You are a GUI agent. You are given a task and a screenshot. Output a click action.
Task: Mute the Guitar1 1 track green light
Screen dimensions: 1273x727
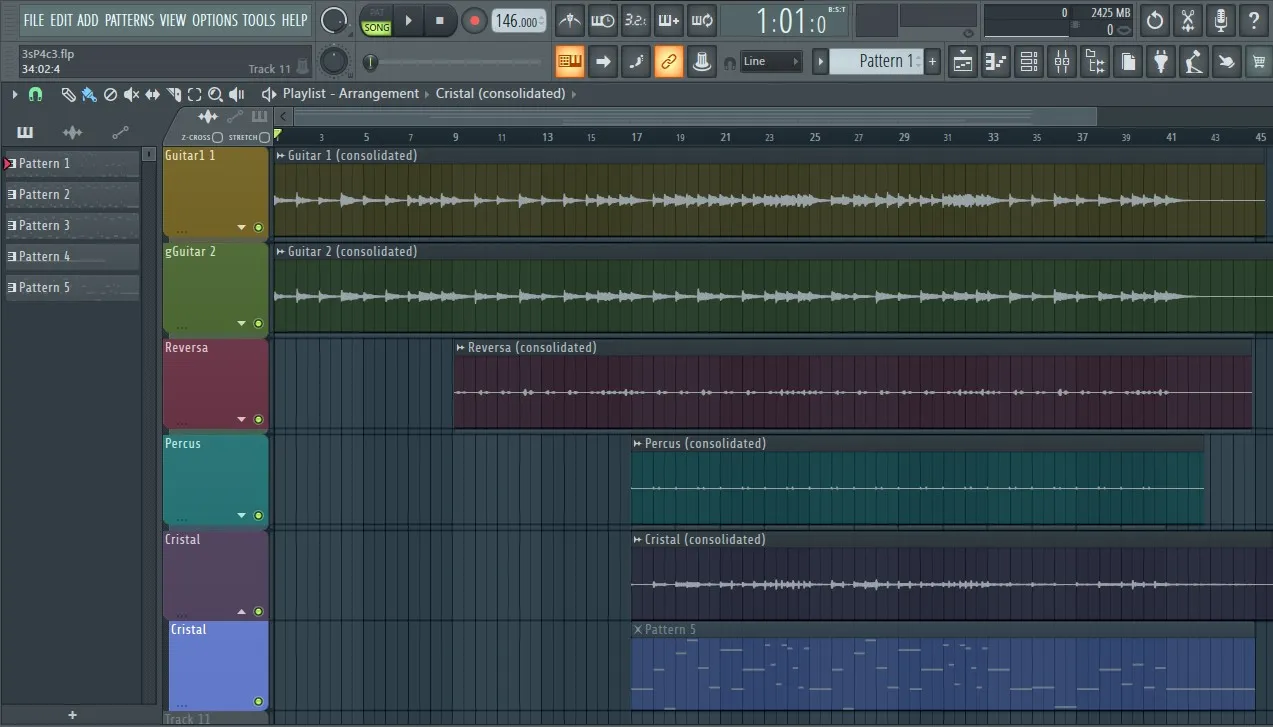(258, 228)
